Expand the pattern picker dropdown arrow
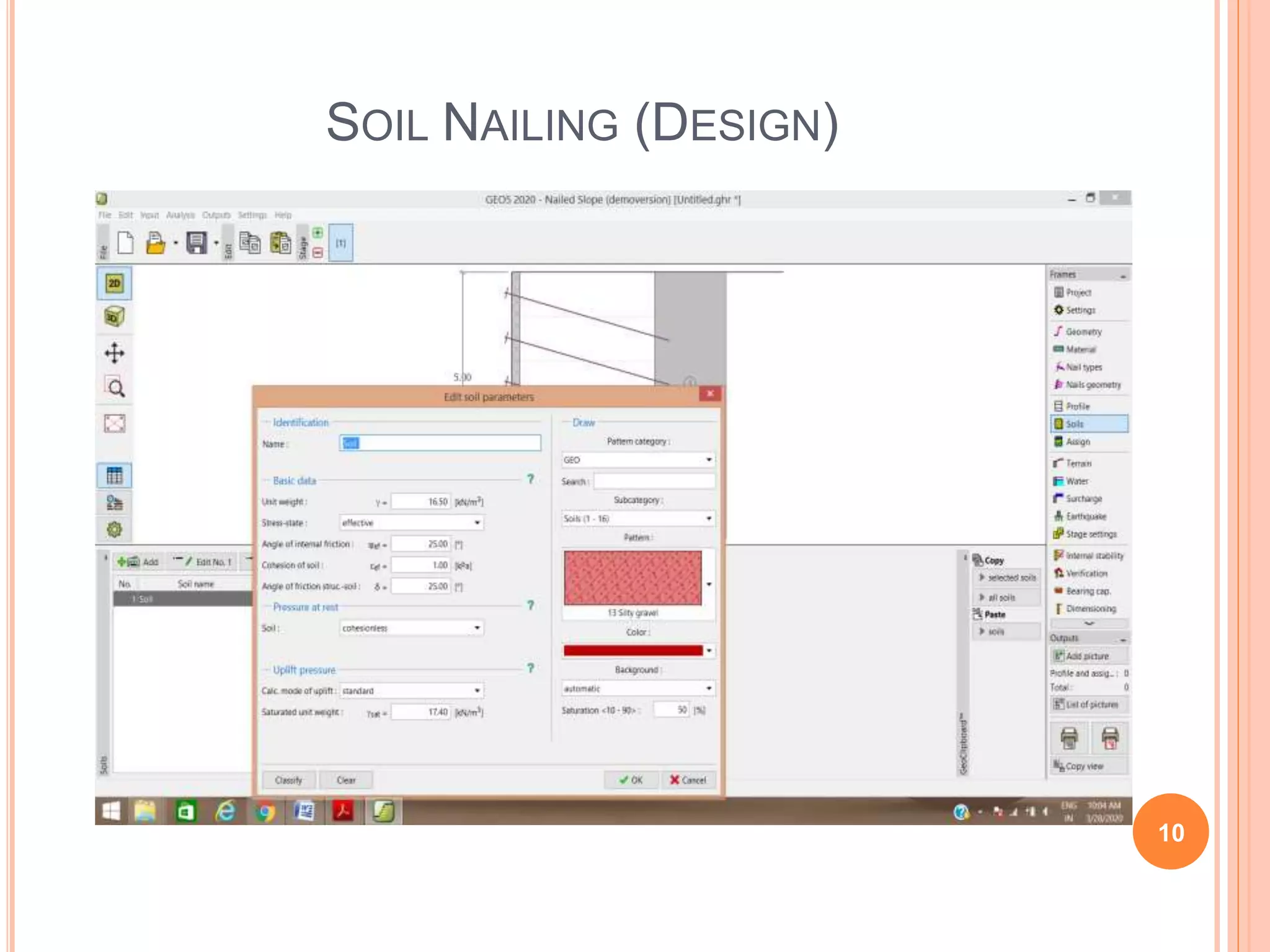 point(709,584)
